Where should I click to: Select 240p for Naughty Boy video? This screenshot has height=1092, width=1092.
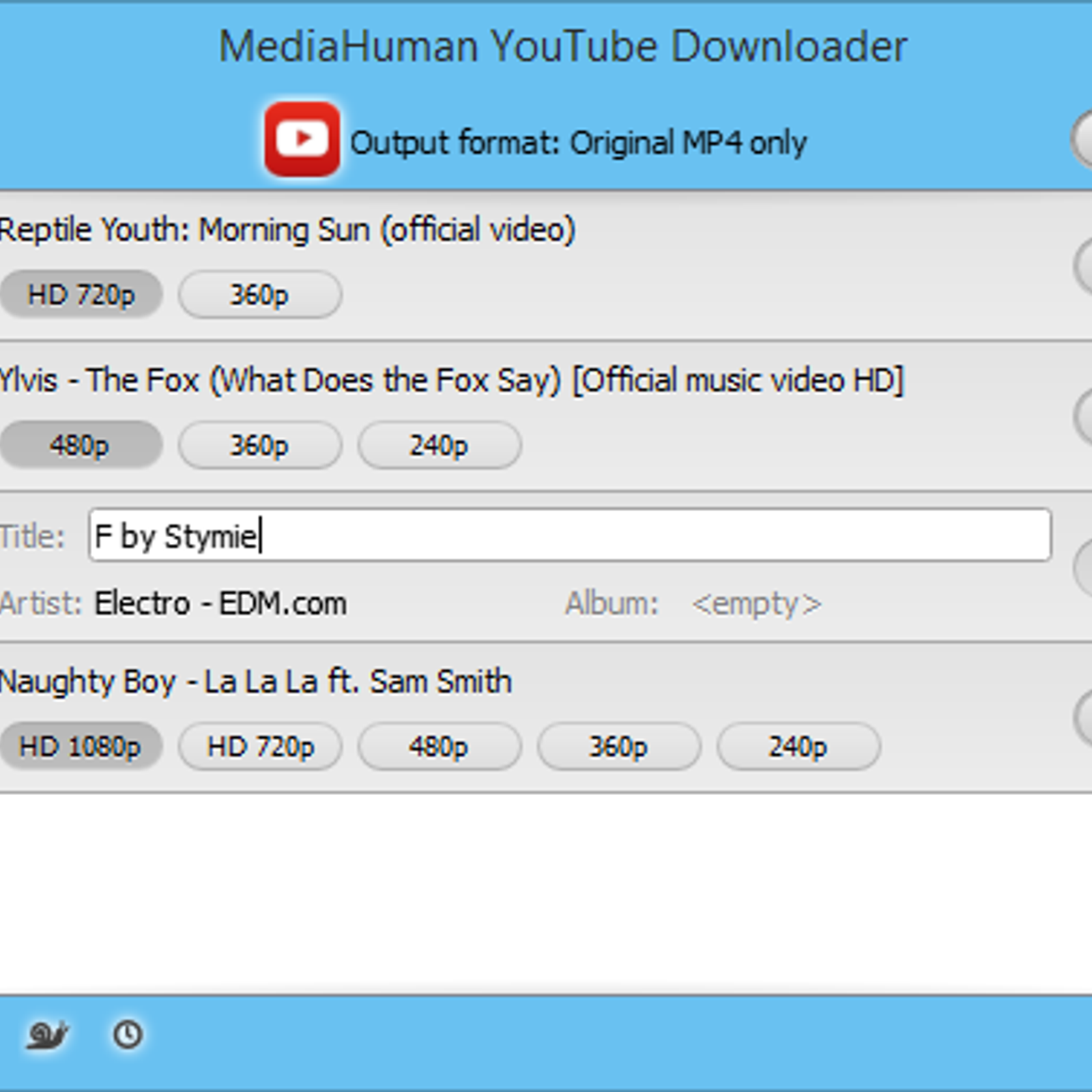point(799,746)
